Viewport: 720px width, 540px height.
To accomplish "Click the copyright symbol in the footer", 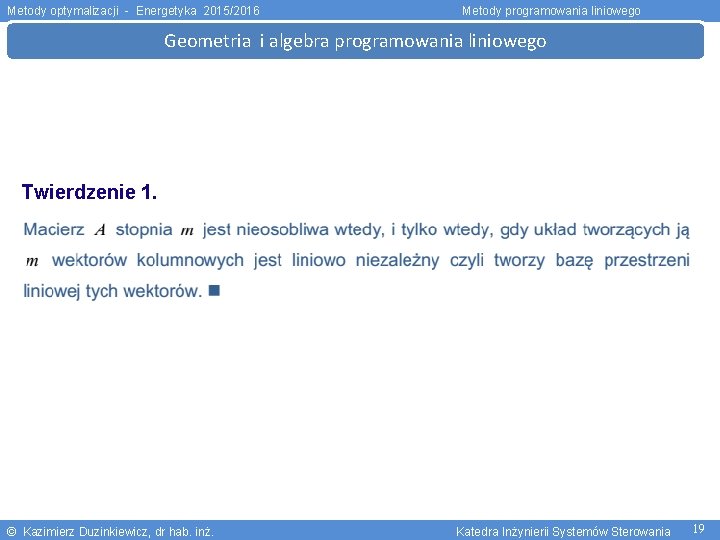I will (11, 532).
